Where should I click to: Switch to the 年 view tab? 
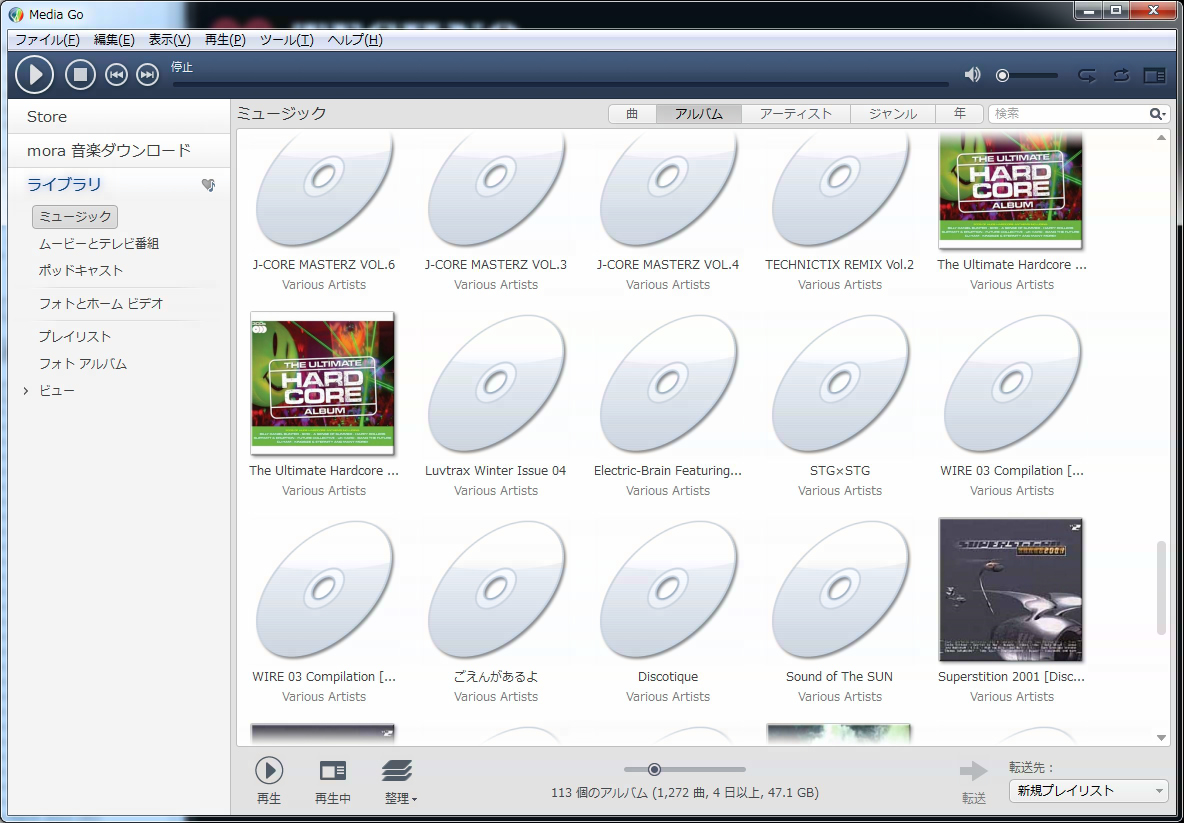coord(959,113)
